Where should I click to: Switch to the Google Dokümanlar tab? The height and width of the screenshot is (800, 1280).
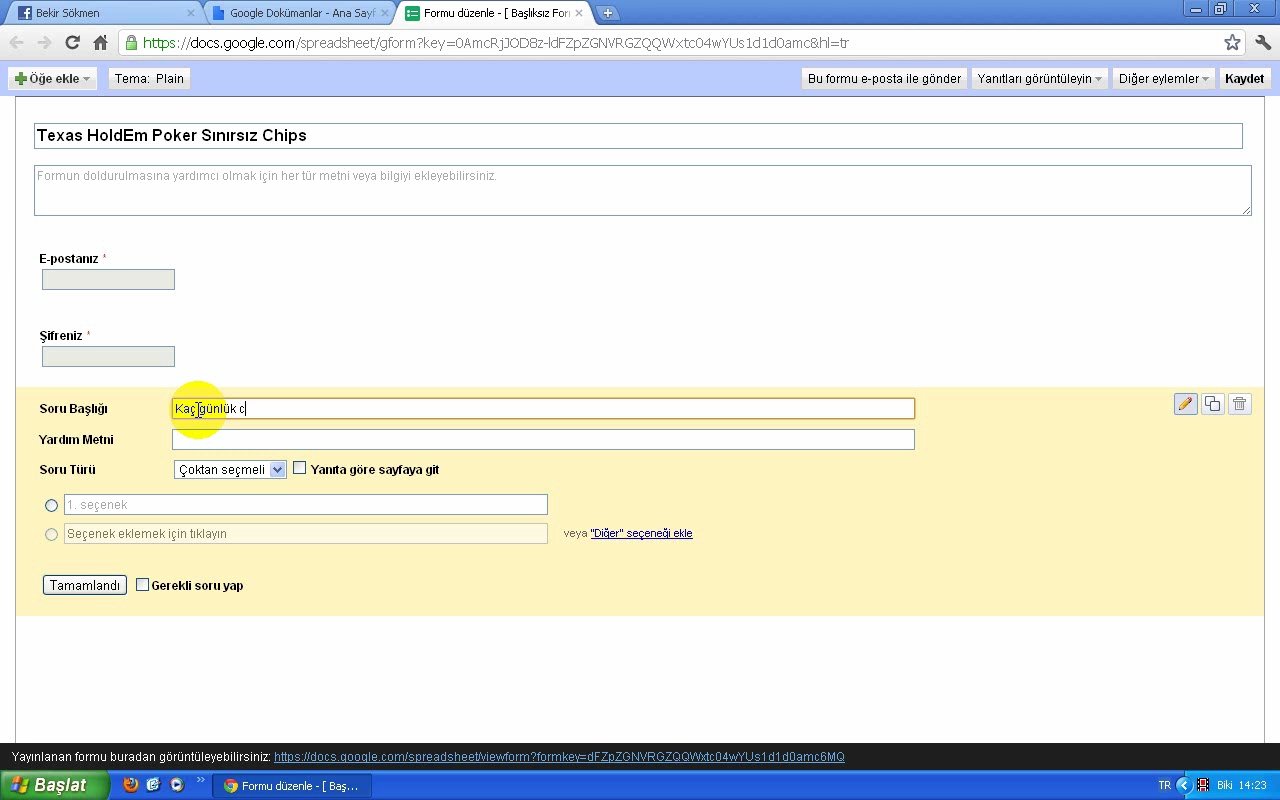299,13
